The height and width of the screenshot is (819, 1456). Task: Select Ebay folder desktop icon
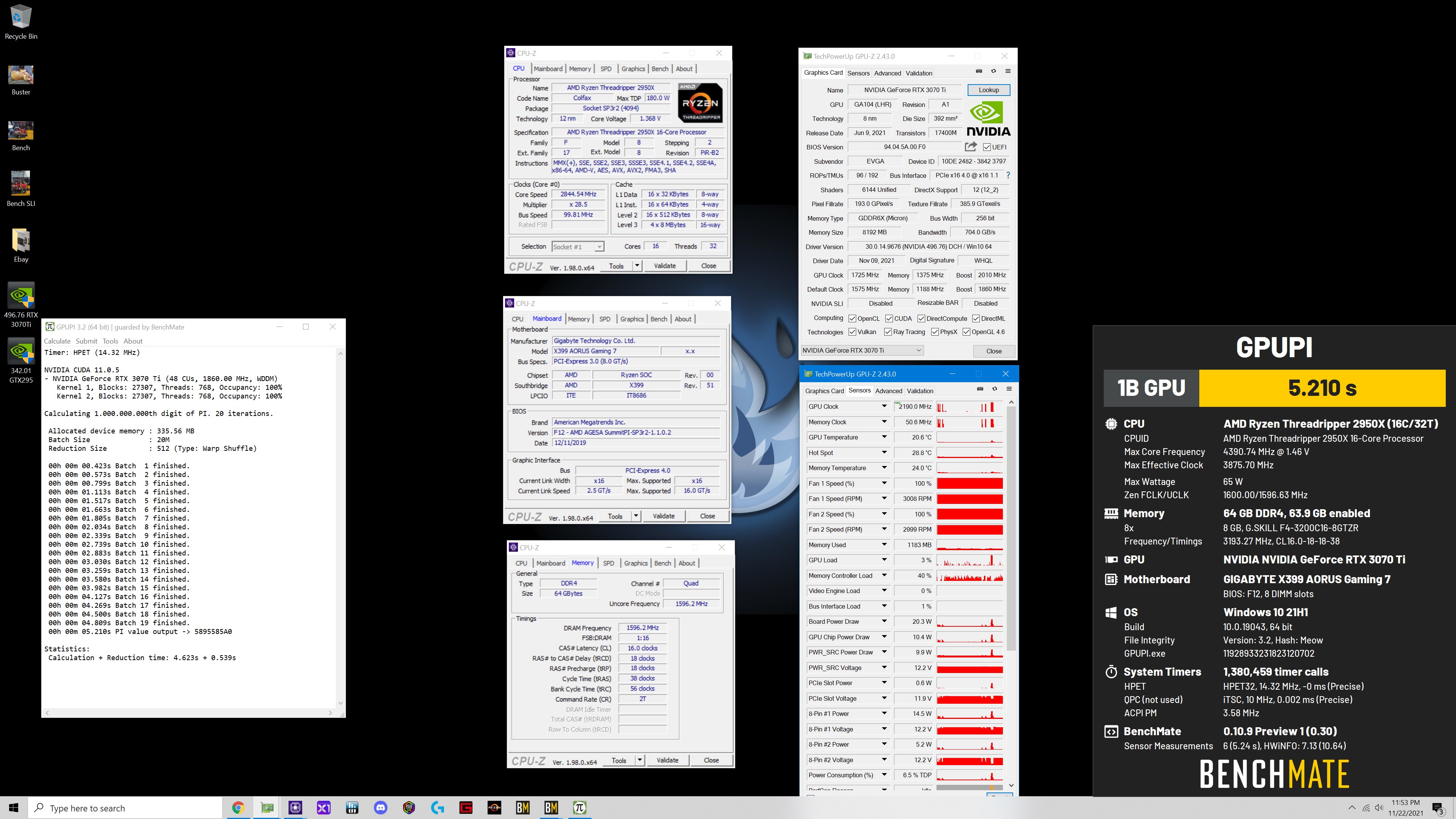pyautogui.click(x=21, y=246)
